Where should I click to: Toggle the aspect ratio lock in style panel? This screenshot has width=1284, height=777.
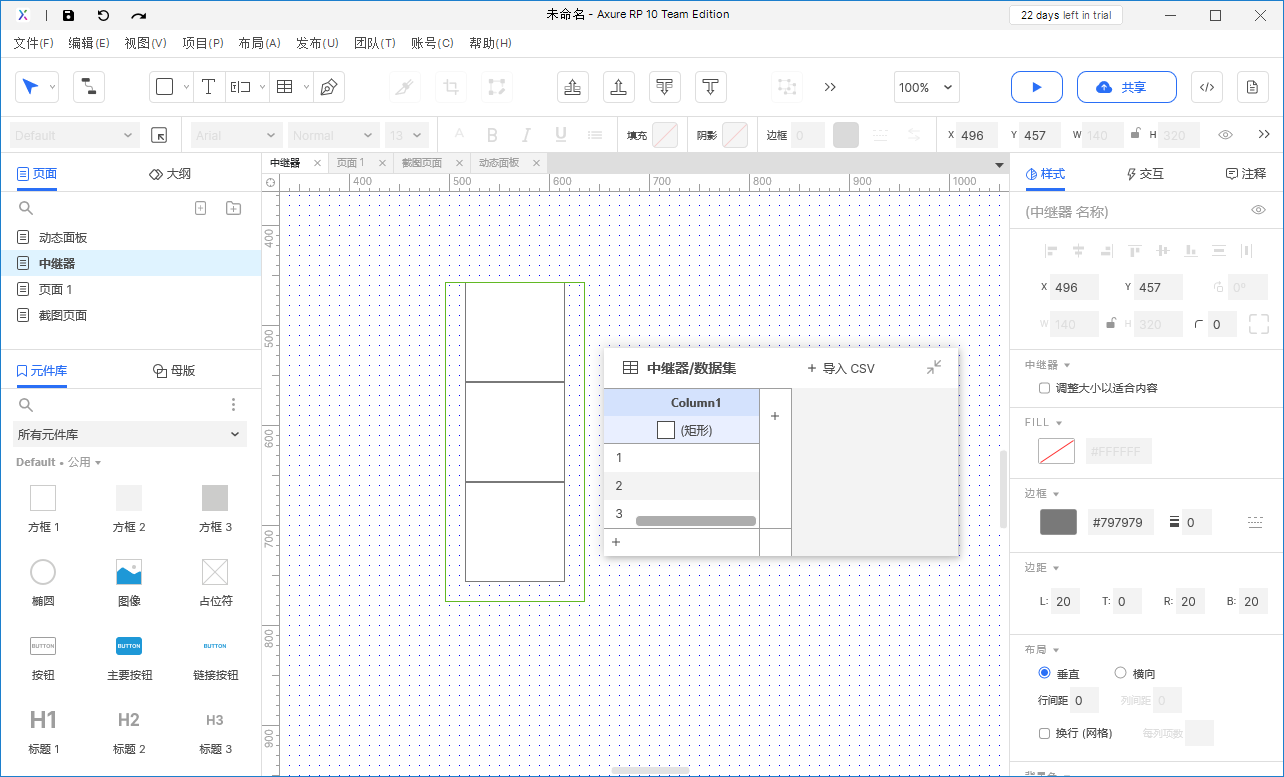1110,324
